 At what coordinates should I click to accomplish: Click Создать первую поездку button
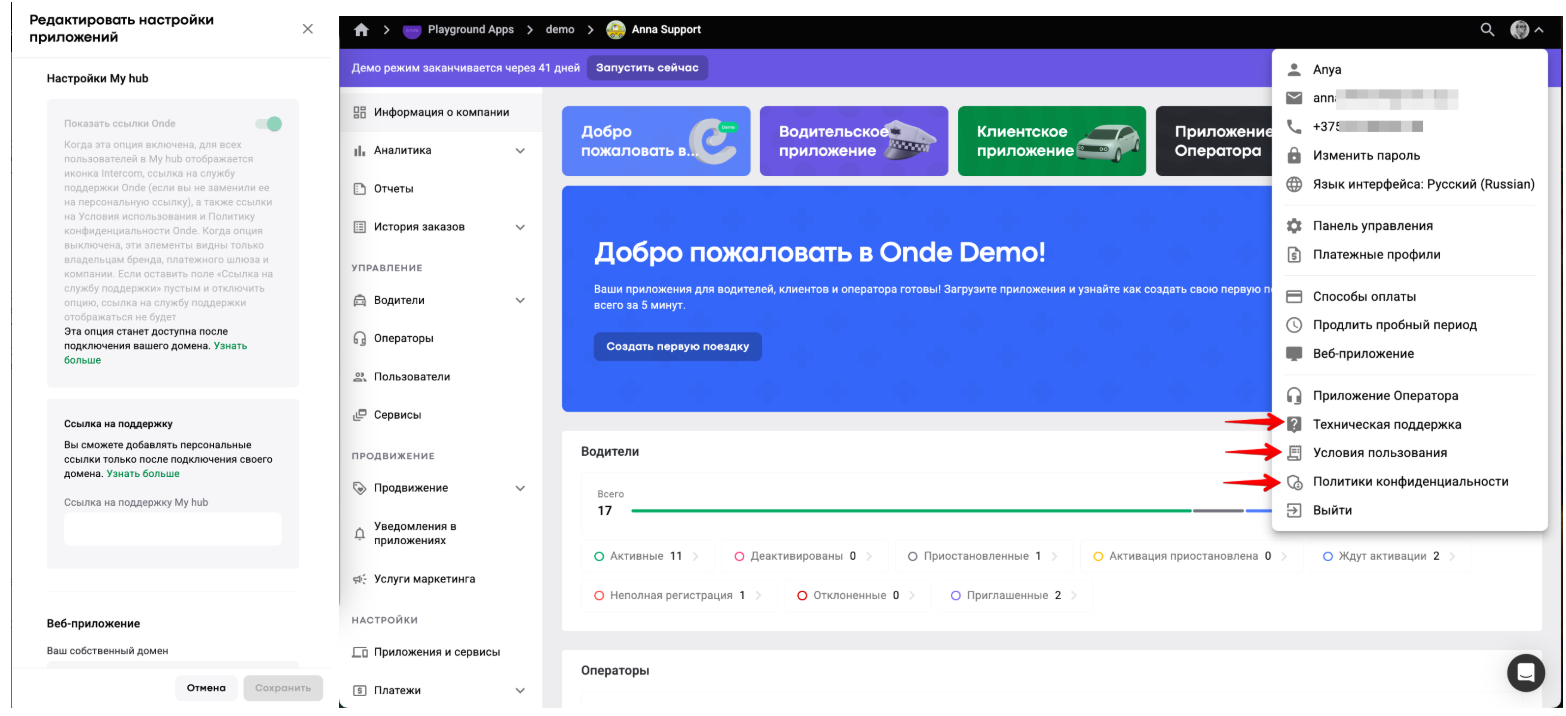pos(677,347)
